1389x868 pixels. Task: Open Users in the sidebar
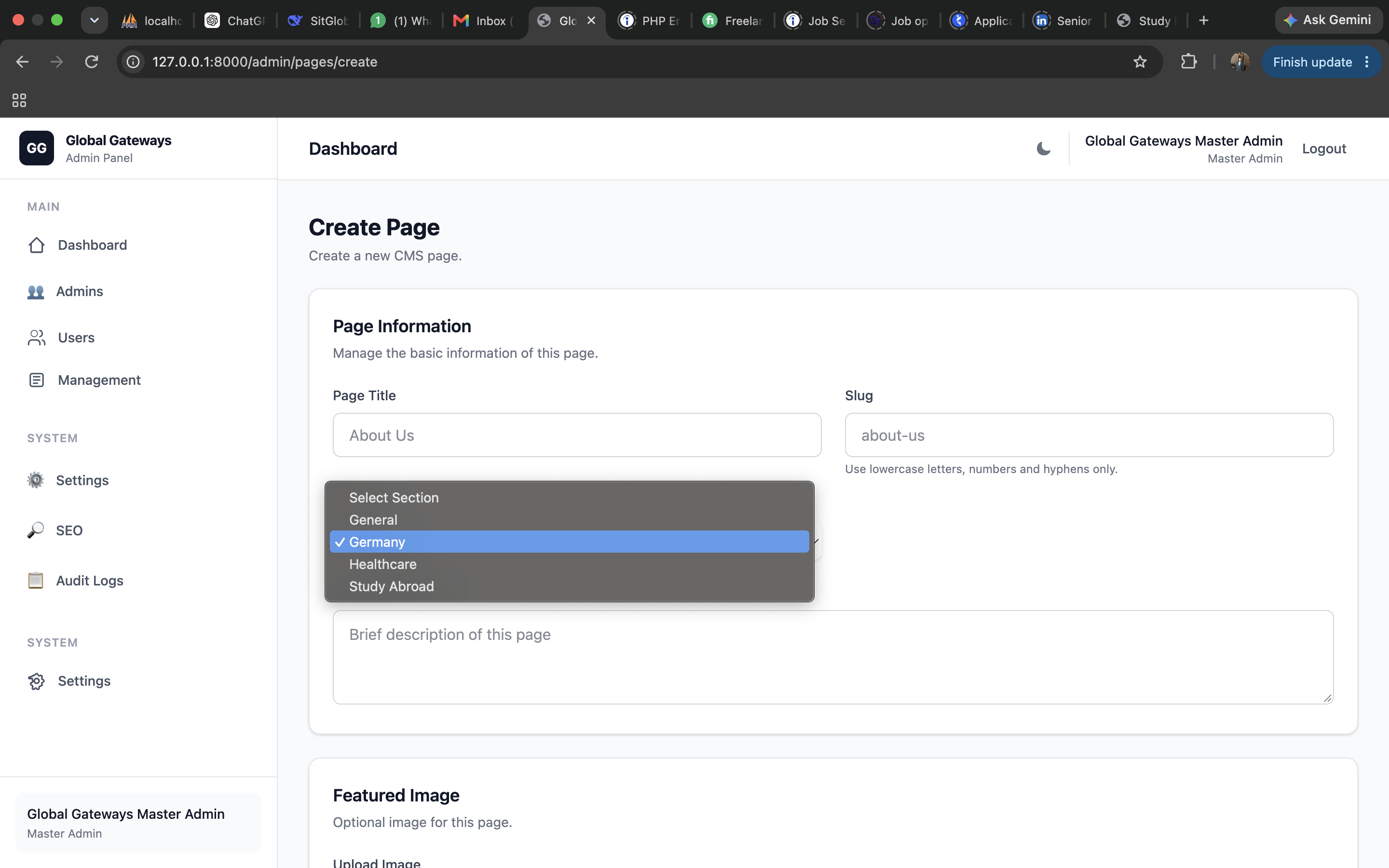tap(61, 338)
